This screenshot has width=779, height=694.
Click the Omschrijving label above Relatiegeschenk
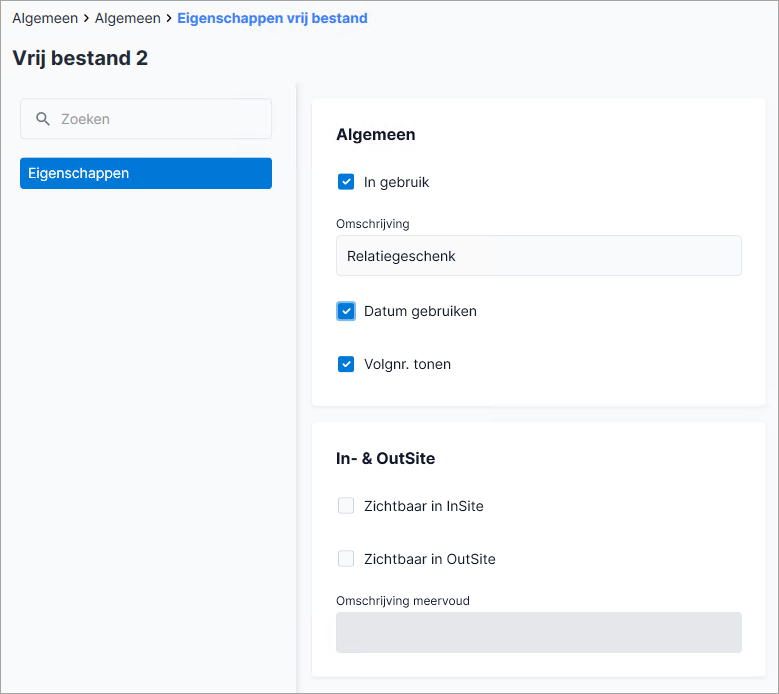click(x=373, y=224)
